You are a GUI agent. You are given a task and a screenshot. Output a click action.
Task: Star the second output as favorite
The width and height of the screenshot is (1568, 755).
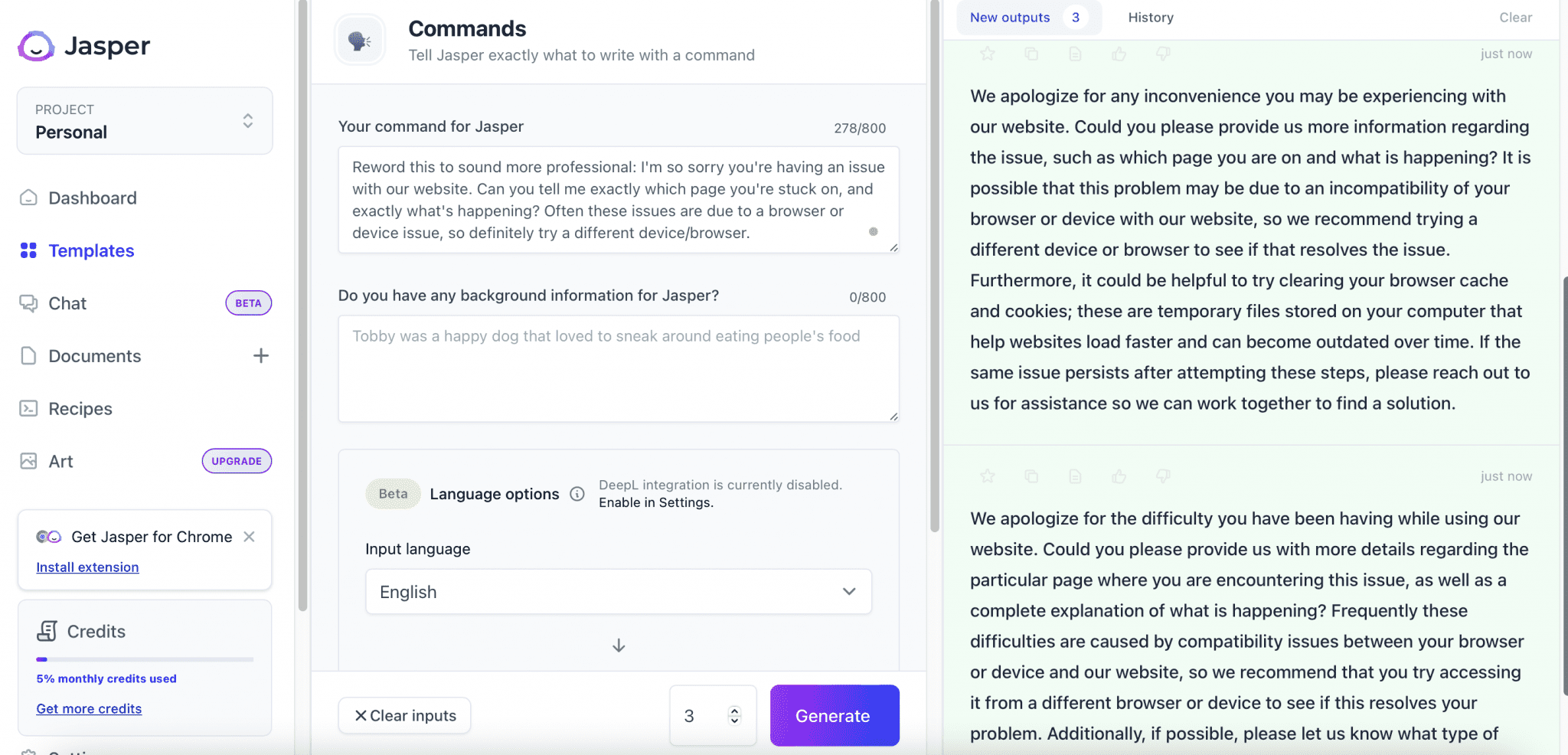tap(988, 476)
